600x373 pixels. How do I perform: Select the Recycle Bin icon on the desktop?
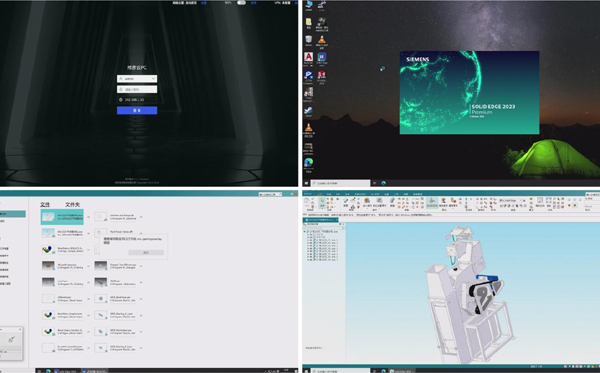(308, 40)
